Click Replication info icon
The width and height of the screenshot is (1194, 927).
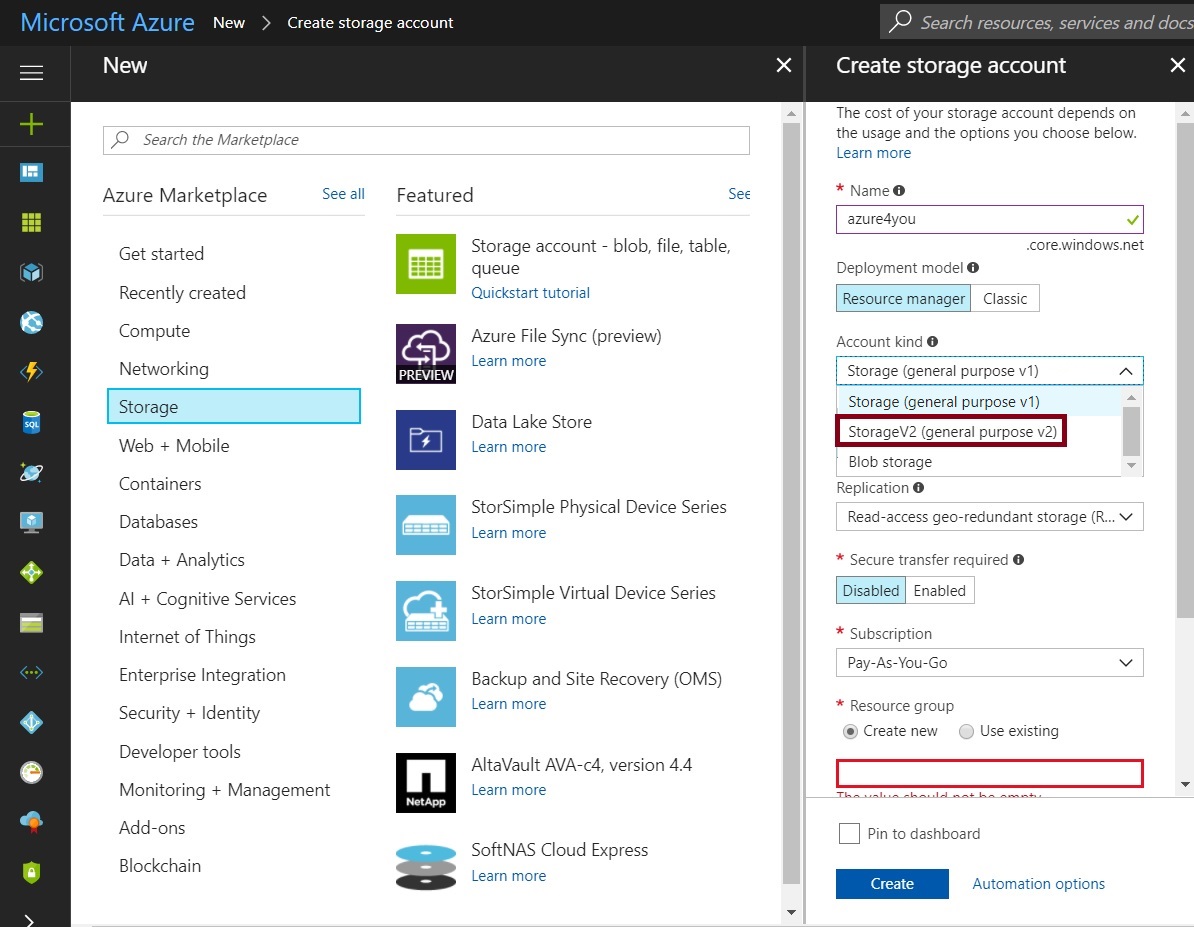tap(918, 487)
